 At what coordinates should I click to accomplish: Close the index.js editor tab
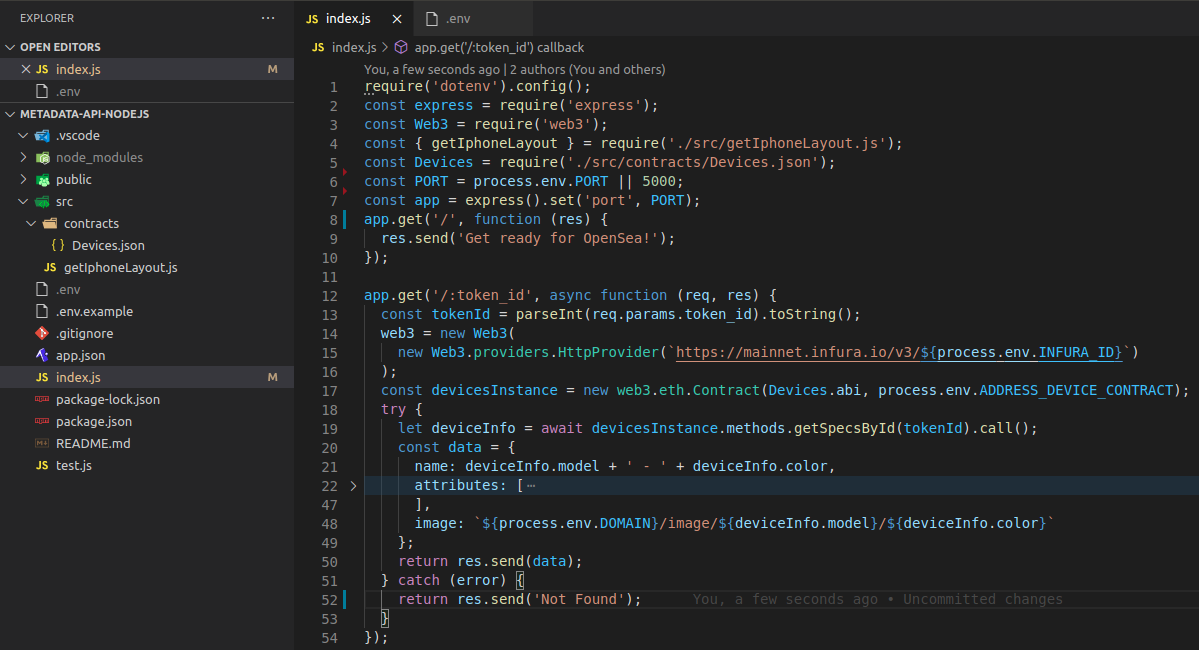point(397,19)
